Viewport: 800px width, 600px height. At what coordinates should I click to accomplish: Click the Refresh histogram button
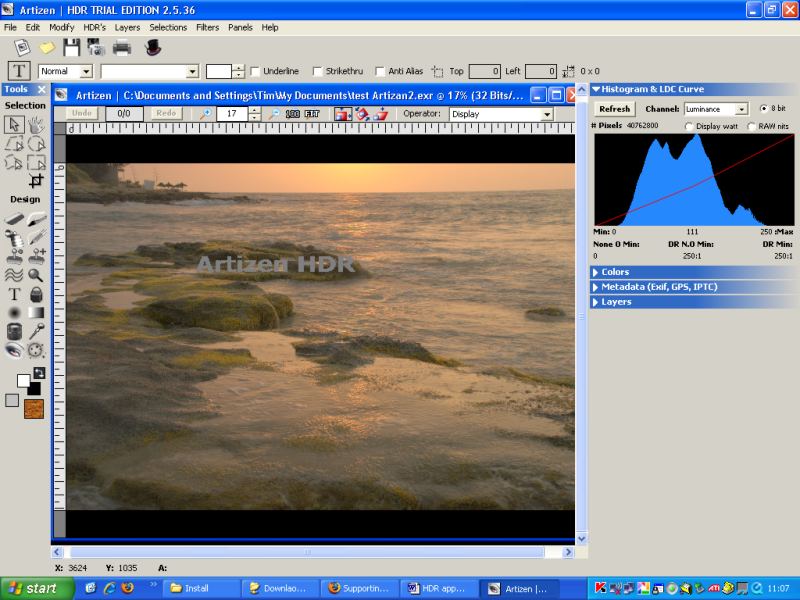click(x=614, y=109)
